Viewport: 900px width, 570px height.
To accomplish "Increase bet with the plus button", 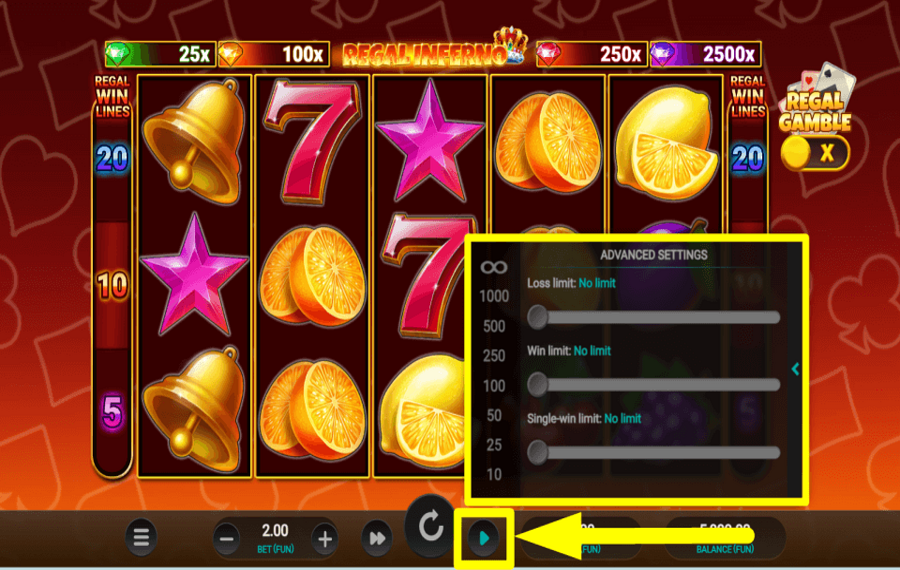I will pos(325,539).
